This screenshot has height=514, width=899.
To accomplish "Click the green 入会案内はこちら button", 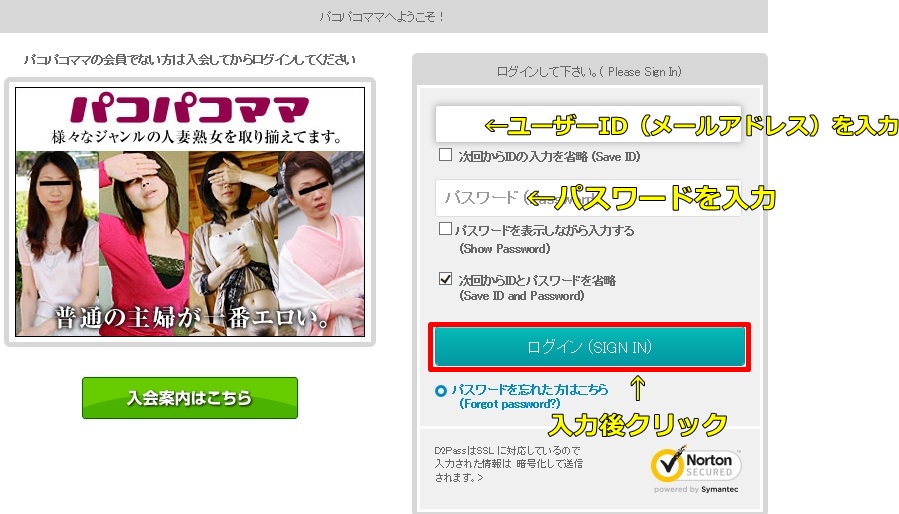I will (x=190, y=398).
